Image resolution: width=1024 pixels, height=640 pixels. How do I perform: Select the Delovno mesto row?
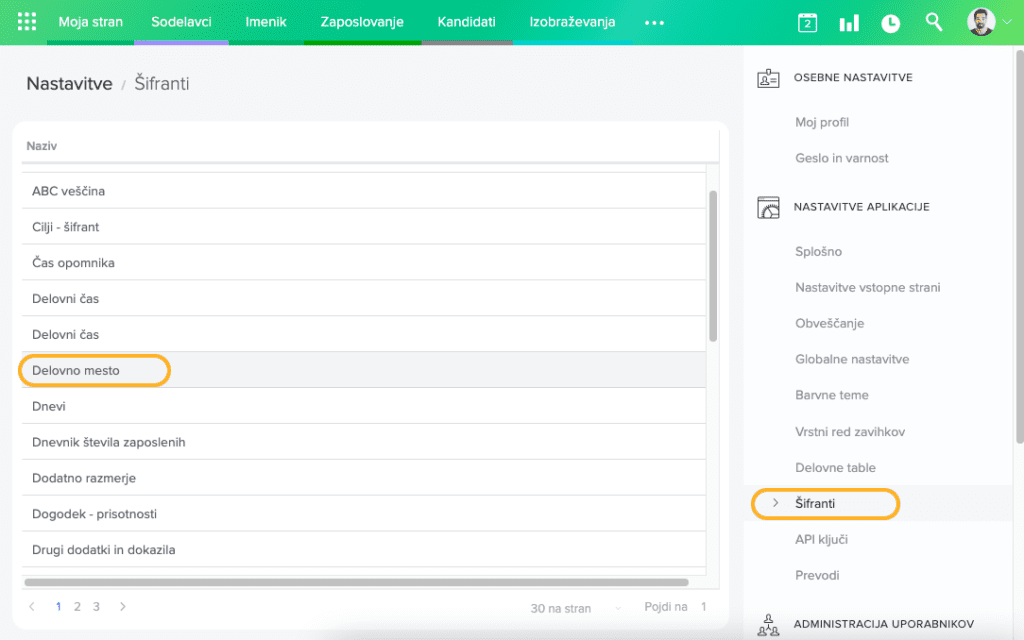click(76, 370)
